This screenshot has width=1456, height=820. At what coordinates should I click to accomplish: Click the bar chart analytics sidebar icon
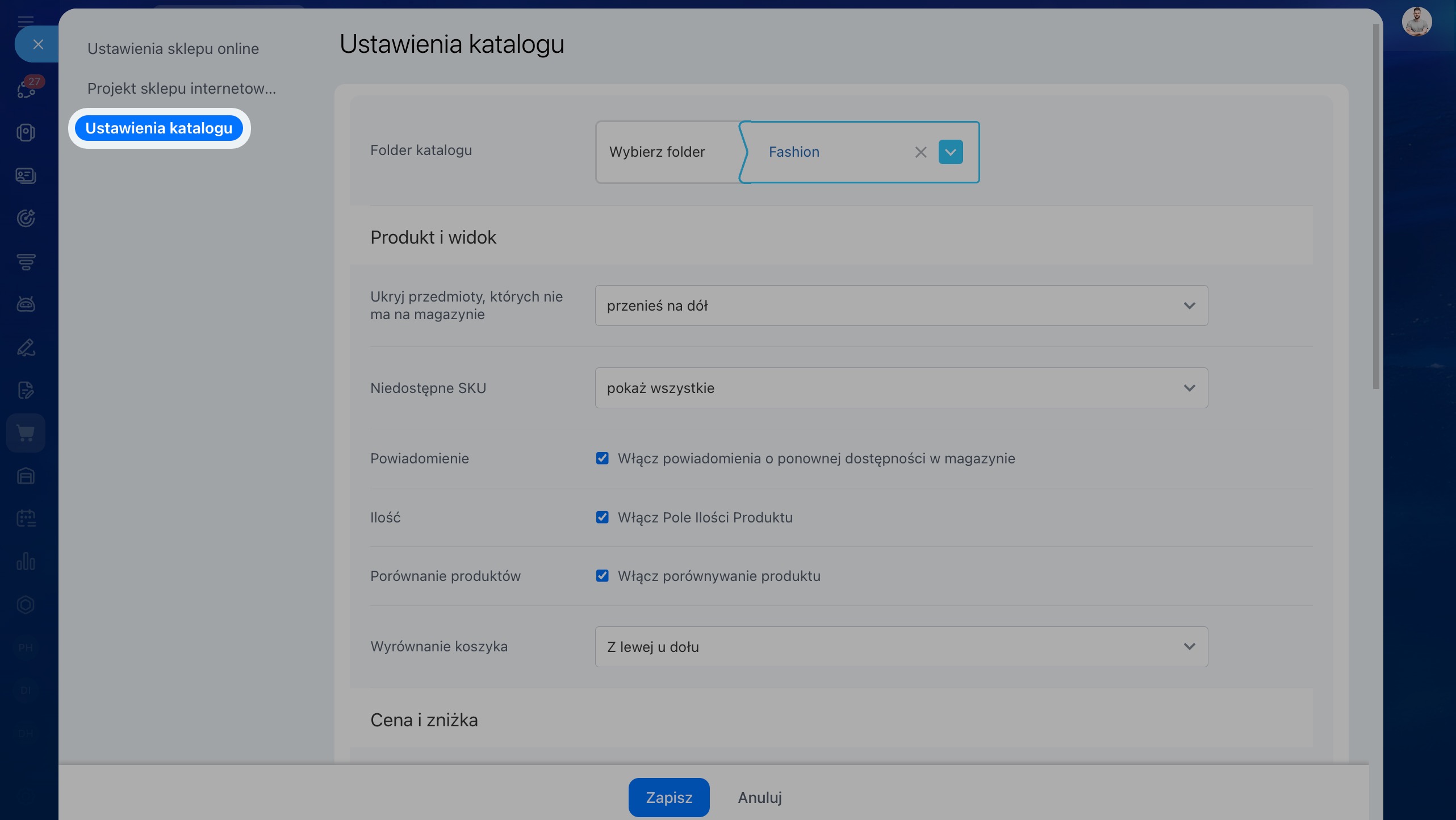tap(26, 561)
